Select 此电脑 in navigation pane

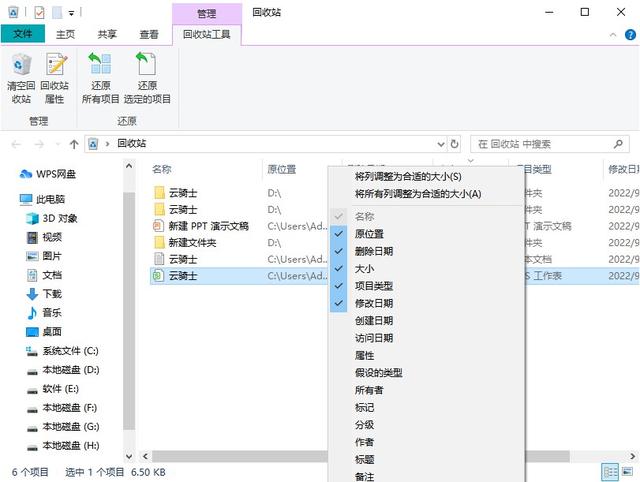click(x=42, y=199)
